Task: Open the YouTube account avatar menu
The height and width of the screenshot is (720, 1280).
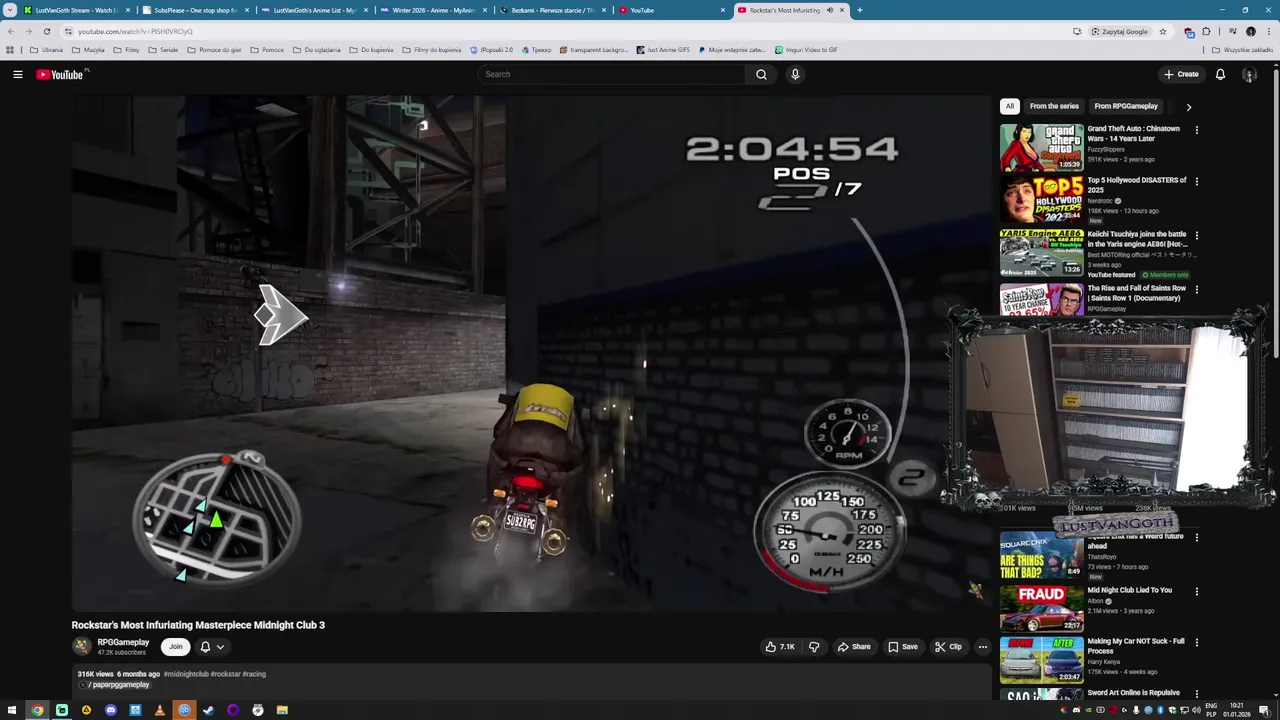Action: [1249, 74]
